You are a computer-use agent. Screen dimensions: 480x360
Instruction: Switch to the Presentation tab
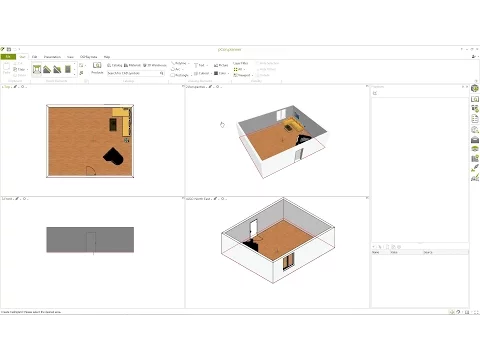[52, 57]
